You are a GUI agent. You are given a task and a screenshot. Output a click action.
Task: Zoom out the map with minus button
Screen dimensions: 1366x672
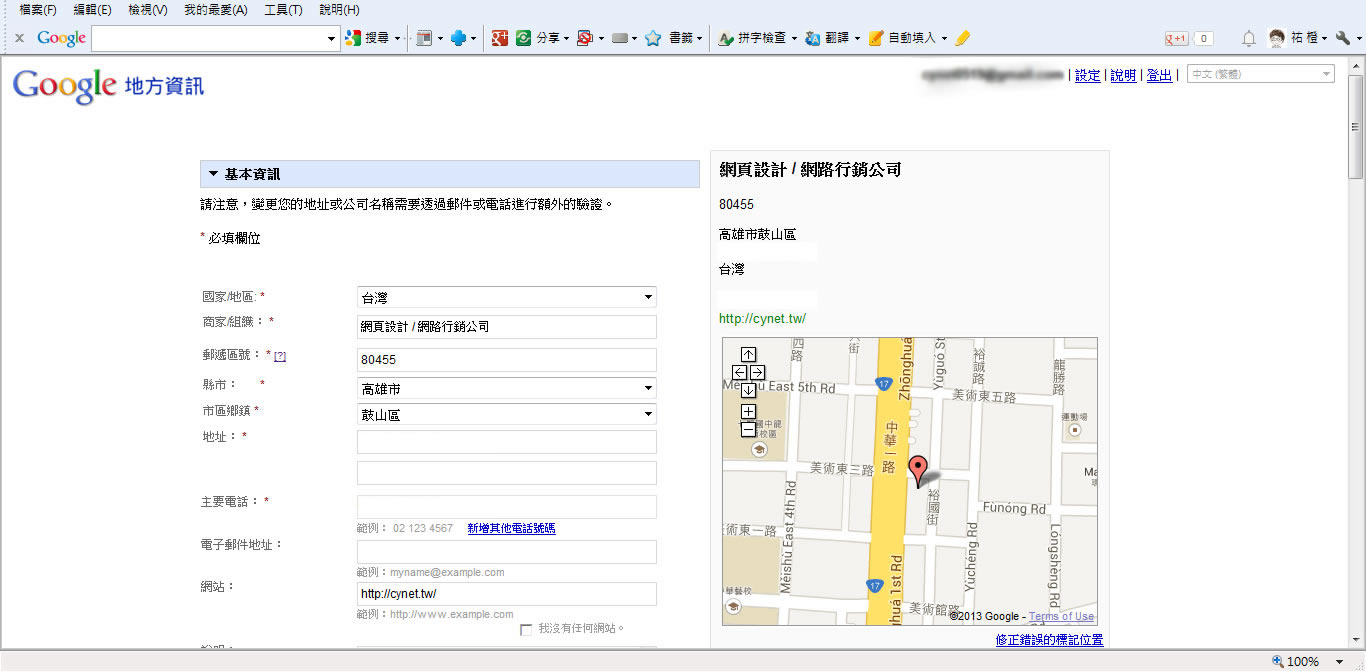[x=748, y=430]
